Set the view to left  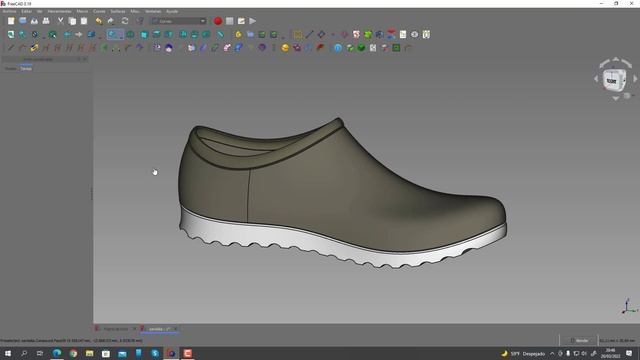point(206,35)
